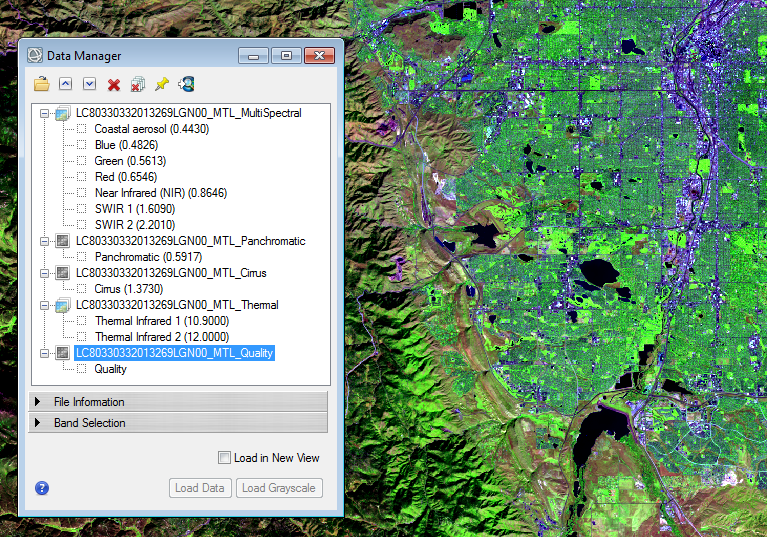Open the blue help question mark icon

click(42, 488)
